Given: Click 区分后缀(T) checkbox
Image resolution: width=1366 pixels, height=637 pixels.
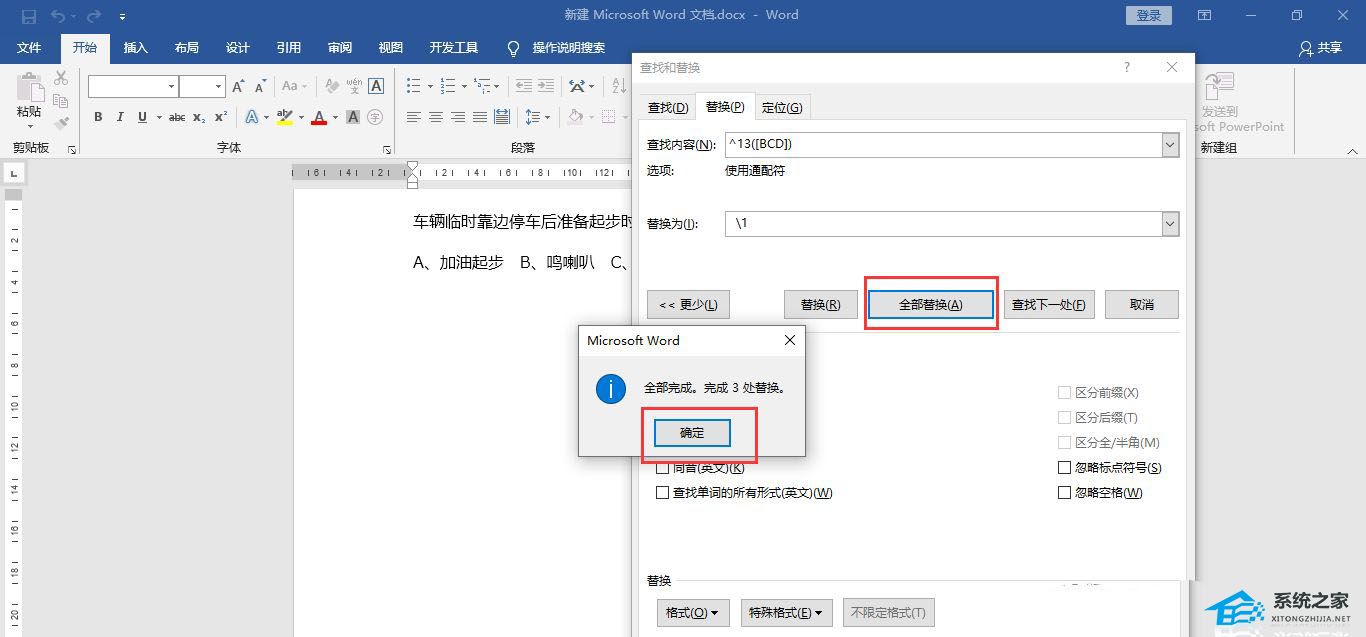Looking at the screenshot, I should [x=1064, y=418].
